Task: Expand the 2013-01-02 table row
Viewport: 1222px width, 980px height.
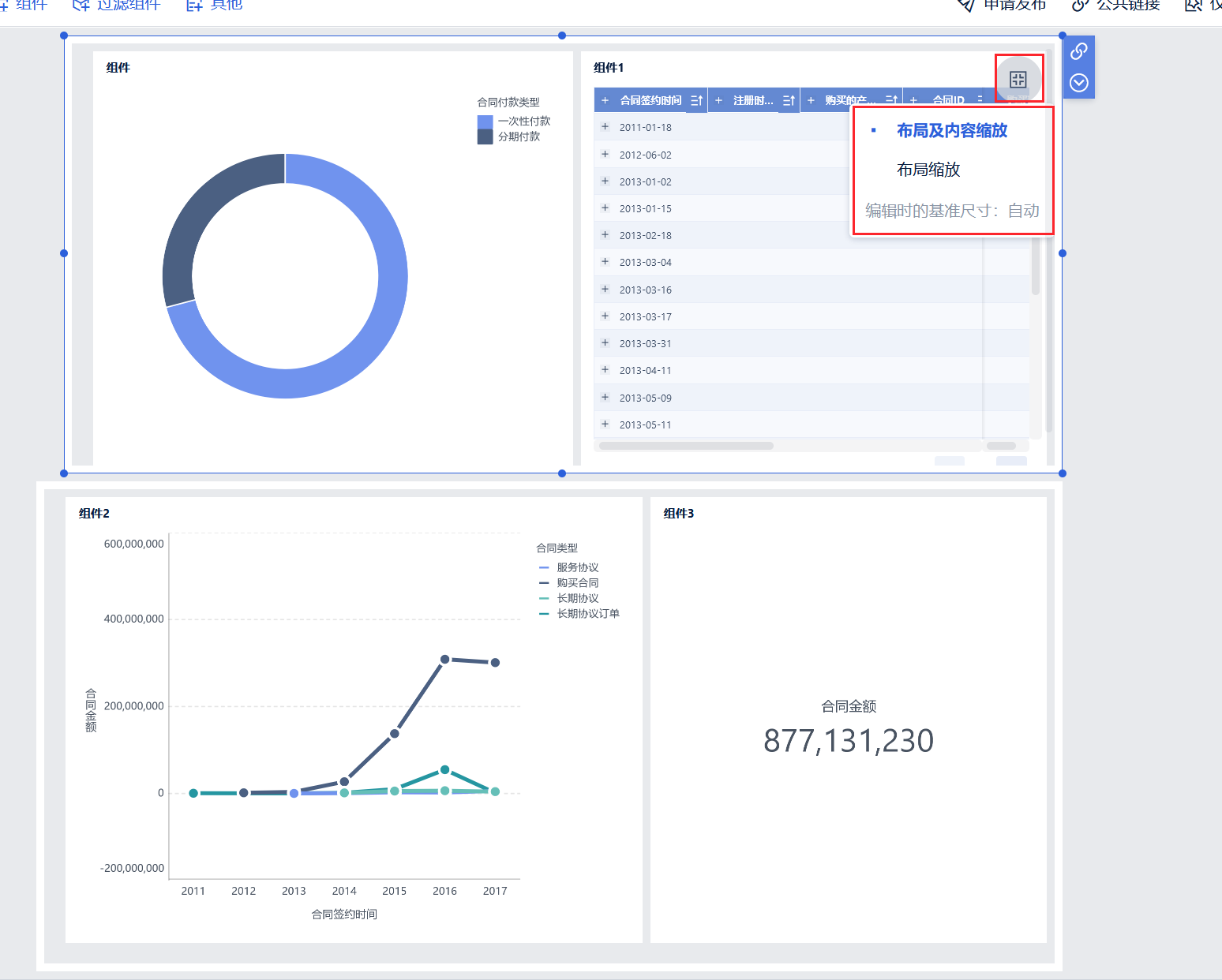Action: point(605,181)
